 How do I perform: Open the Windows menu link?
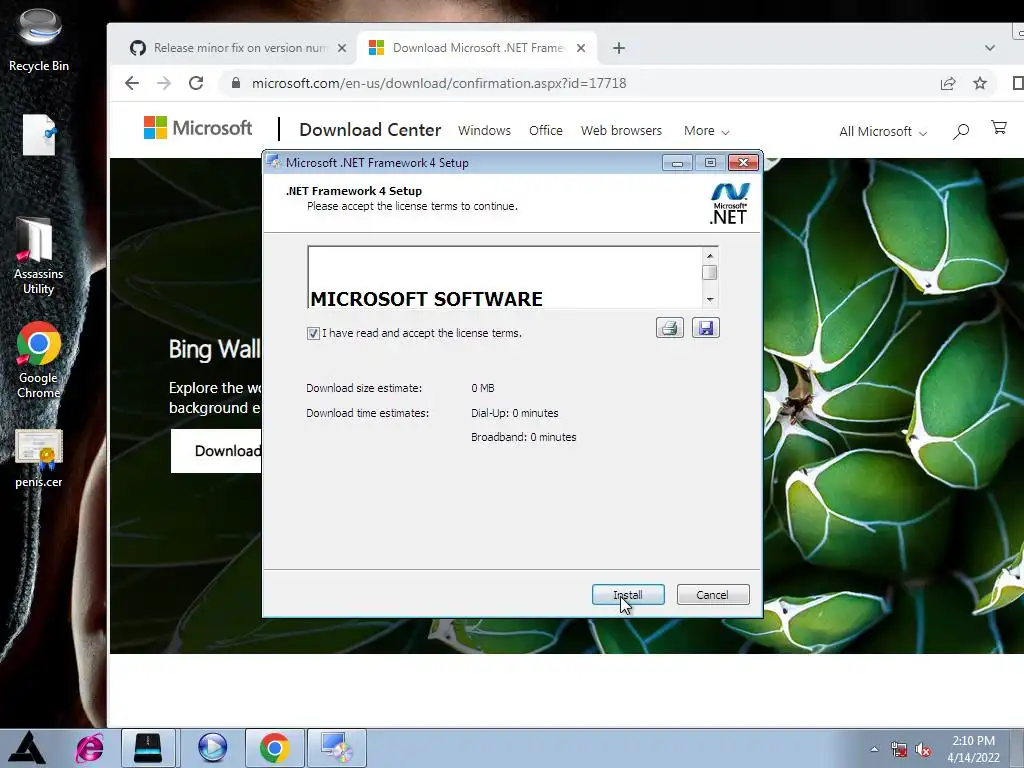[485, 131]
